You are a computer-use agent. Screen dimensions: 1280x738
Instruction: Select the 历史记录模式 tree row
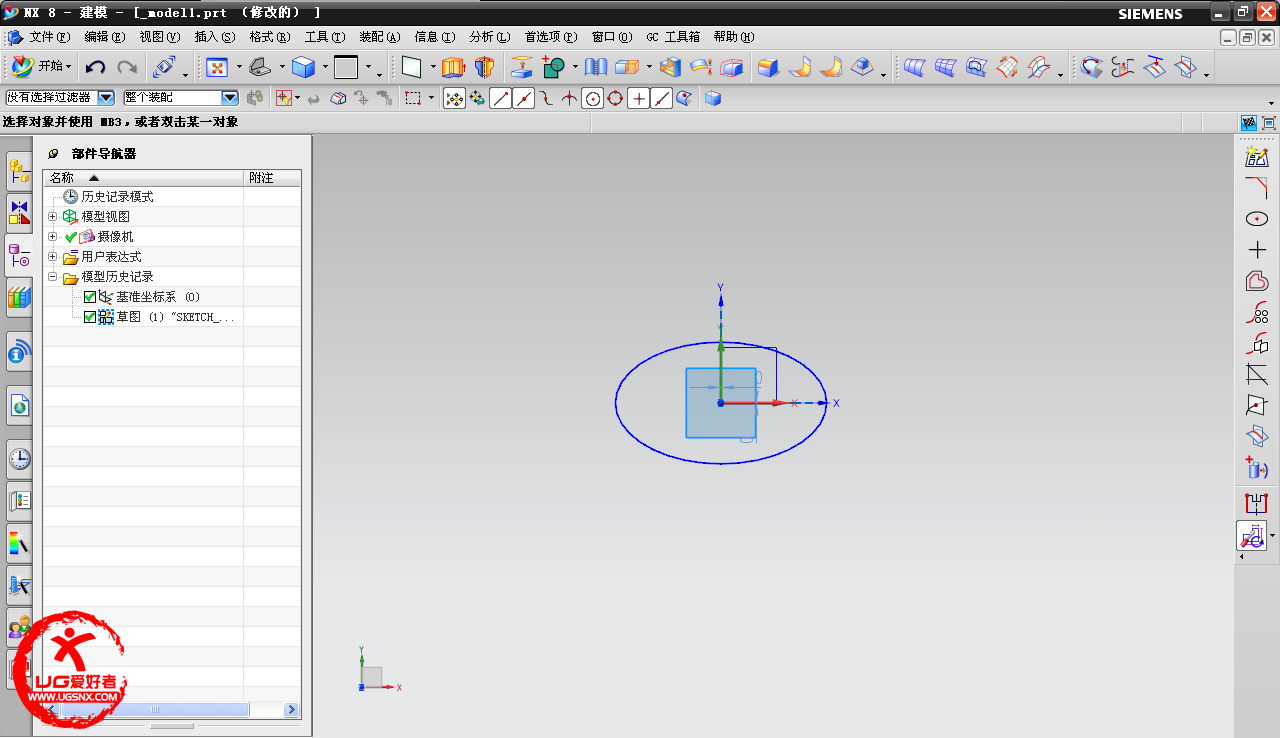coord(172,197)
